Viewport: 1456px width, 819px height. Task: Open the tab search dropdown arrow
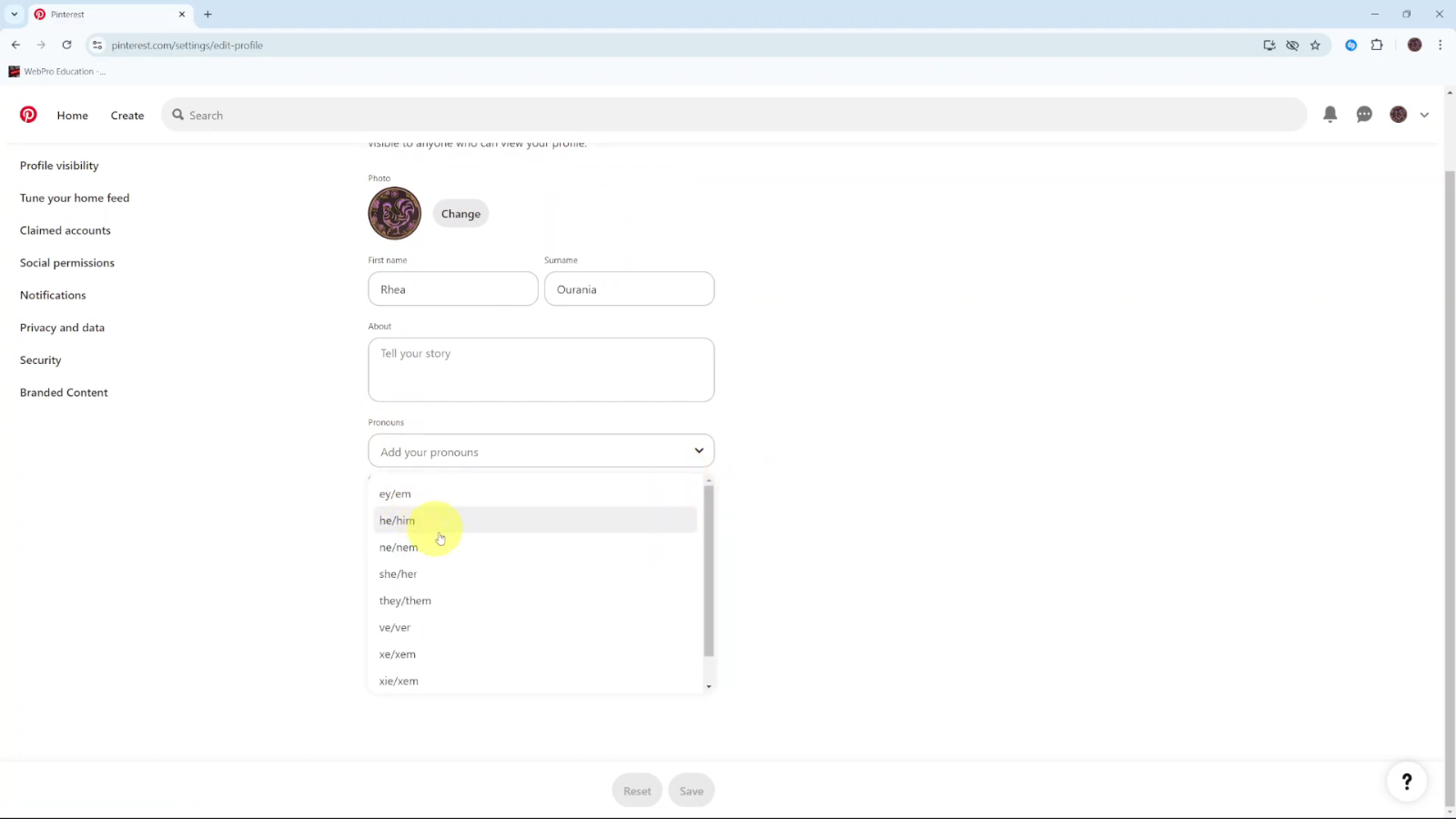click(x=14, y=15)
